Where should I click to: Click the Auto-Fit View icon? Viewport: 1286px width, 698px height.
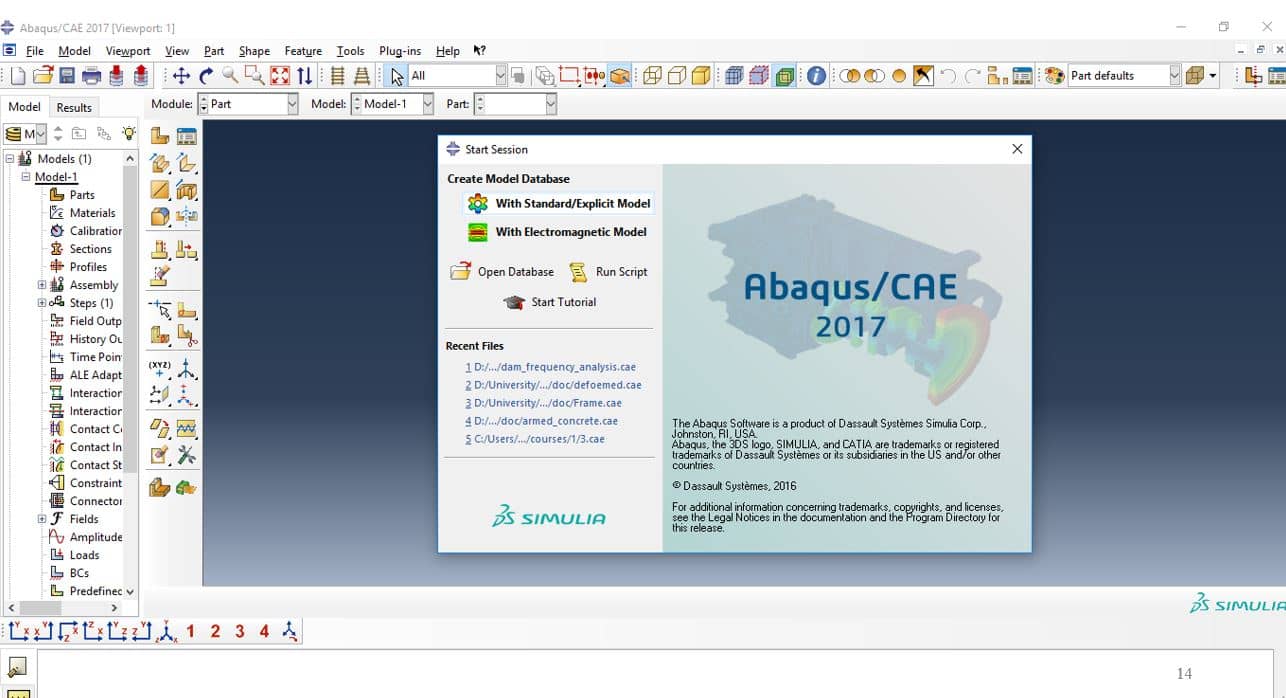tap(280, 76)
